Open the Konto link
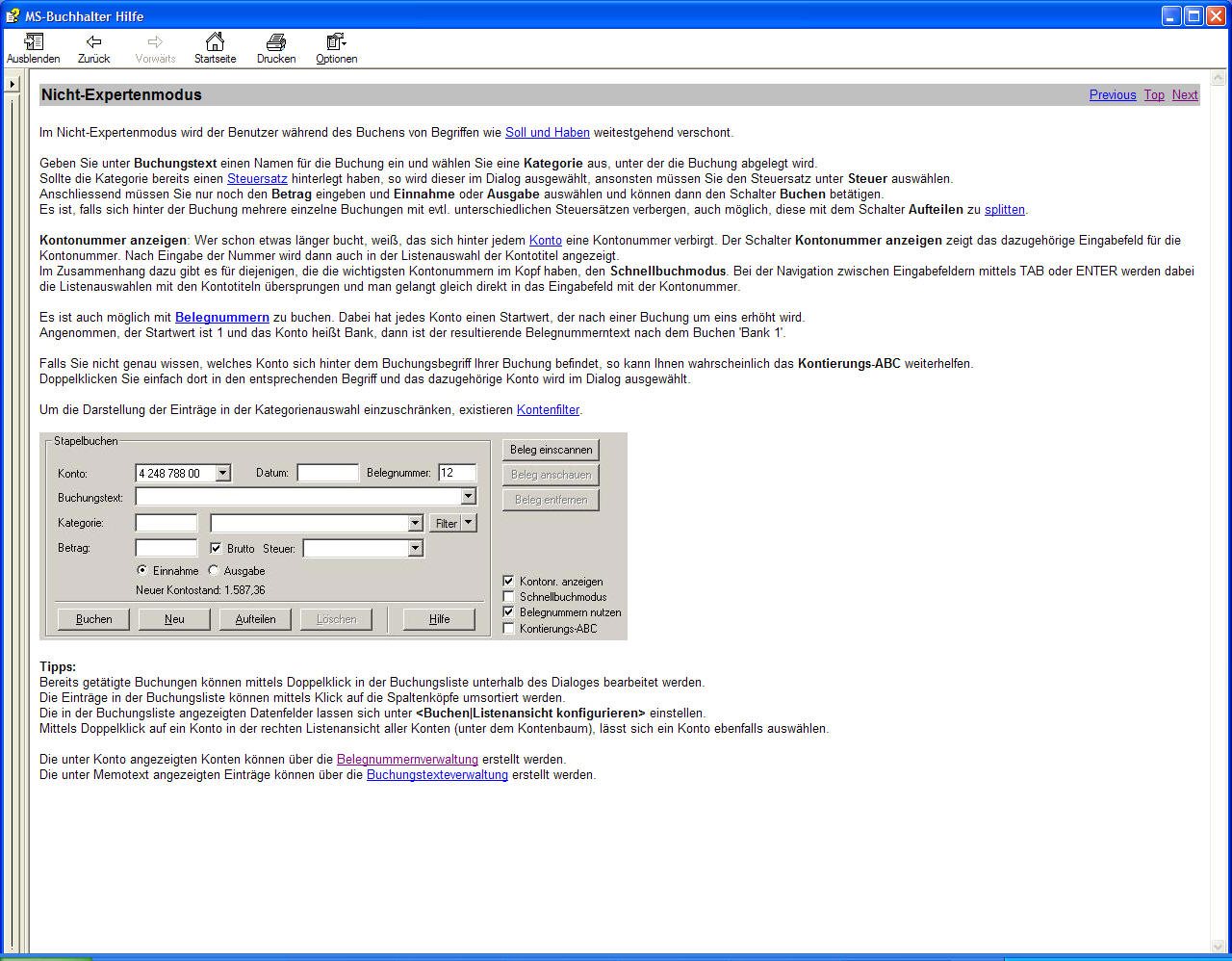 coord(546,240)
